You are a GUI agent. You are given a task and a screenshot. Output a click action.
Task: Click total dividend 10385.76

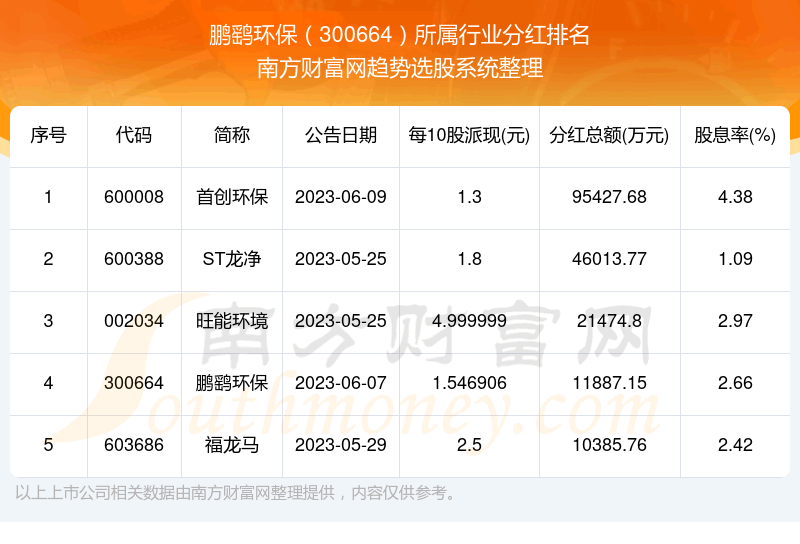point(609,445)
